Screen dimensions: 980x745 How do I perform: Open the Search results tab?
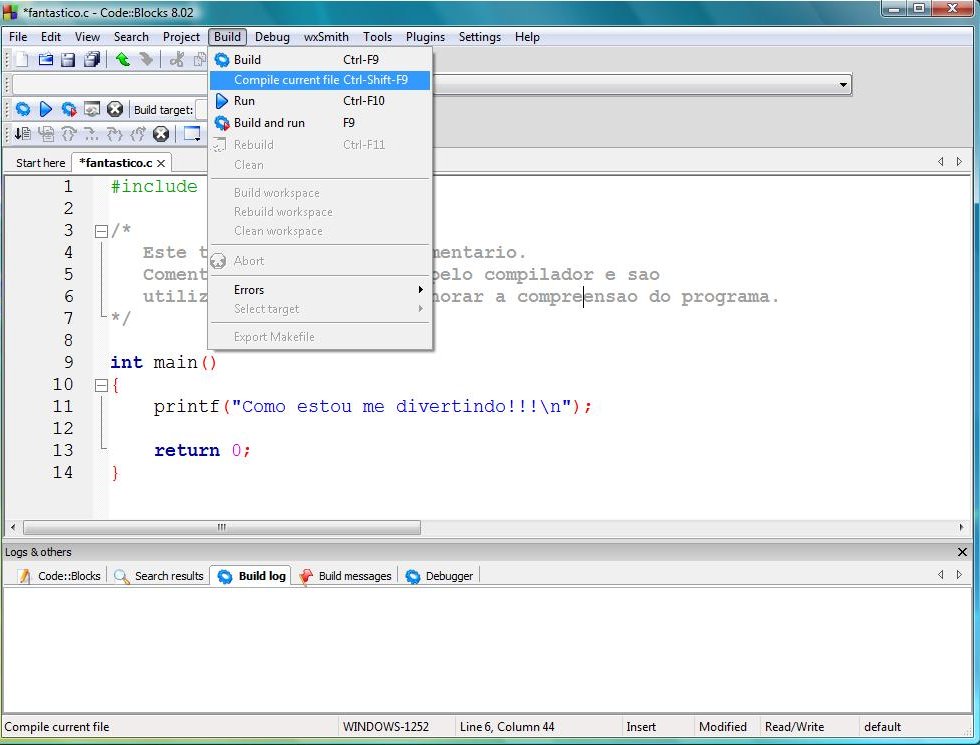[x=159, y=576]
